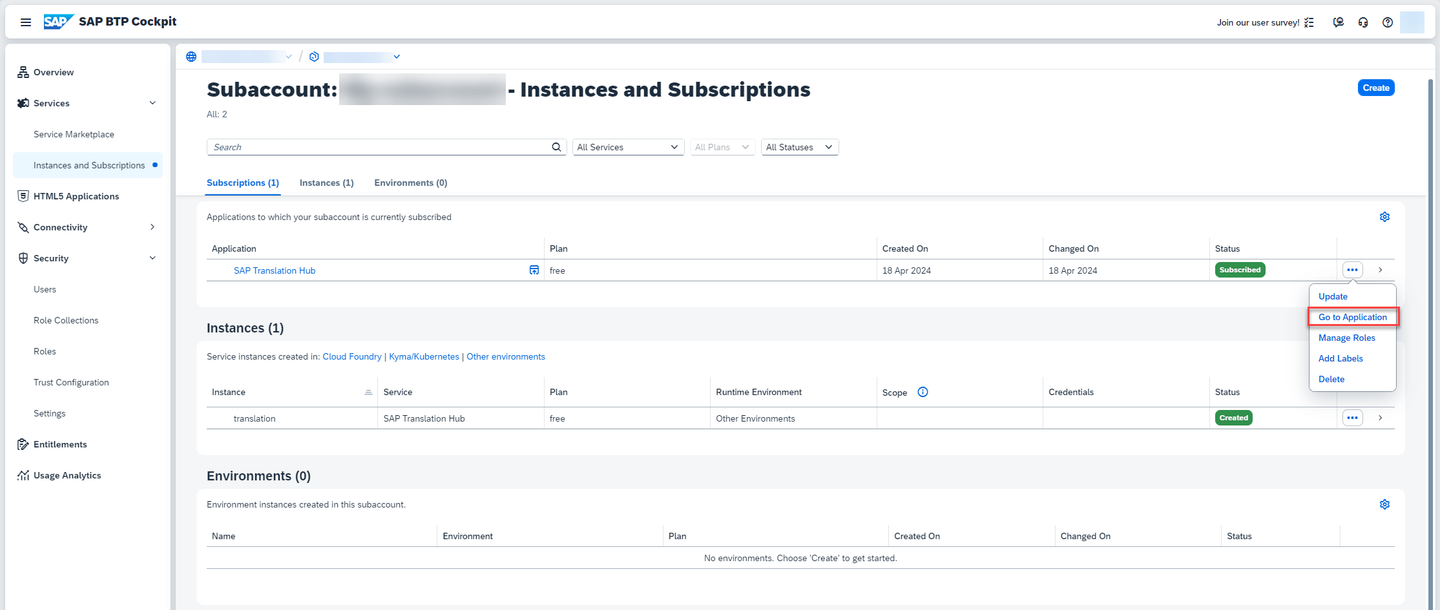This screenshot has height=610, width=1440.
Task: Open the All Services filter dropdown
Action: 629,147
